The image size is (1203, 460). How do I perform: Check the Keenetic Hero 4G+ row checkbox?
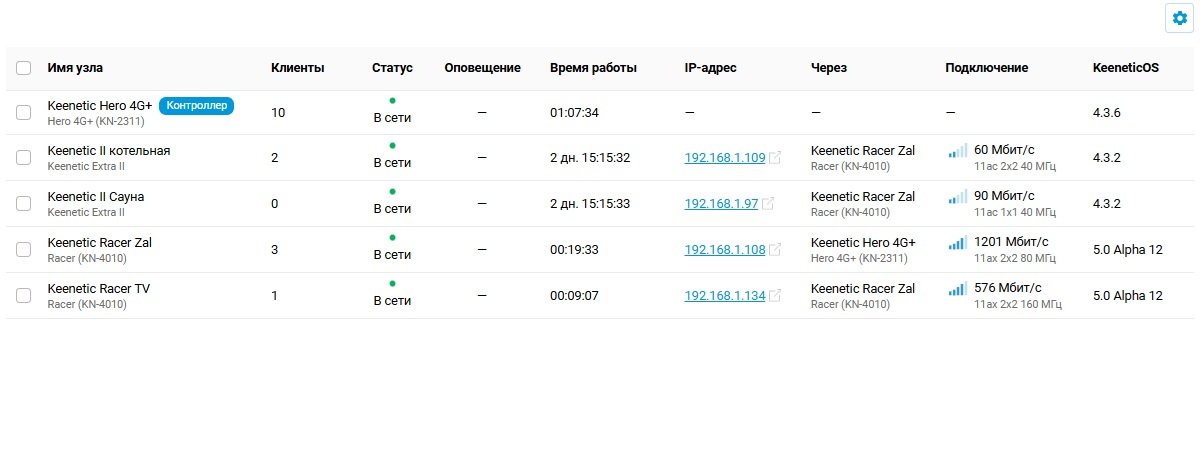point(24,113)
